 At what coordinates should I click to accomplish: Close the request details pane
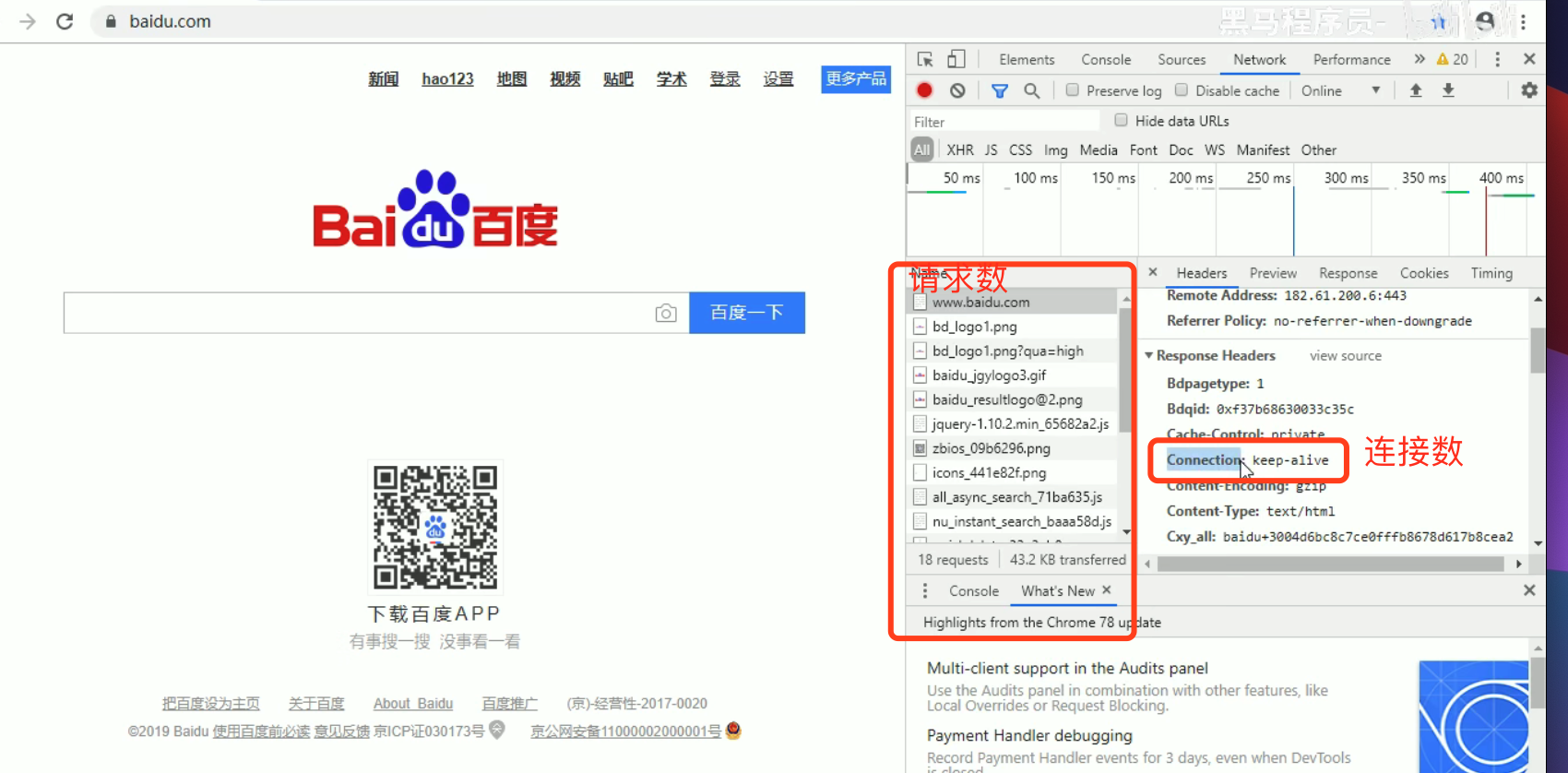pyautogui.click(x=1153, y=272)
